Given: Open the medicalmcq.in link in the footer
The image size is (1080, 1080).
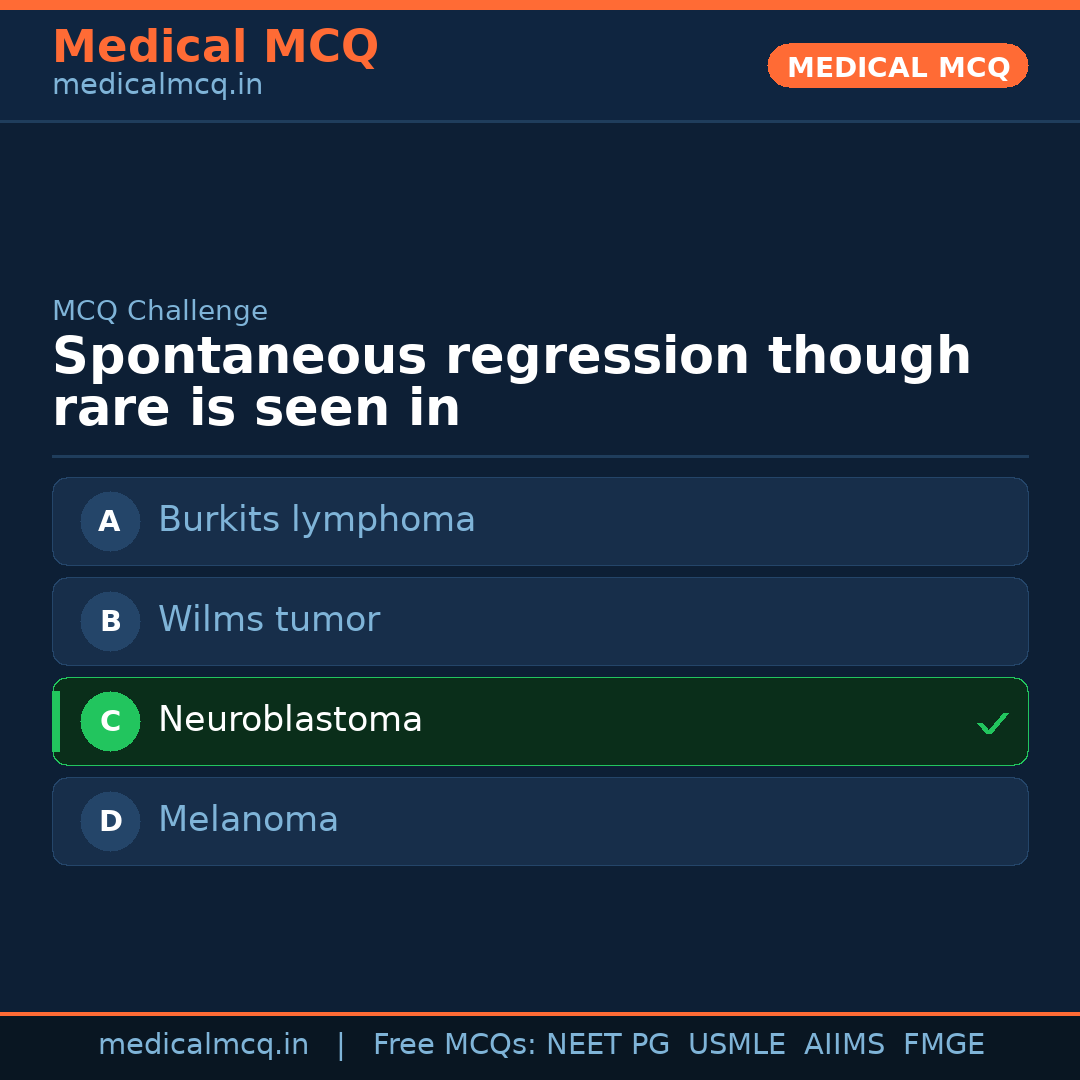Looking at the screenshot, I should pos(203,1045).
